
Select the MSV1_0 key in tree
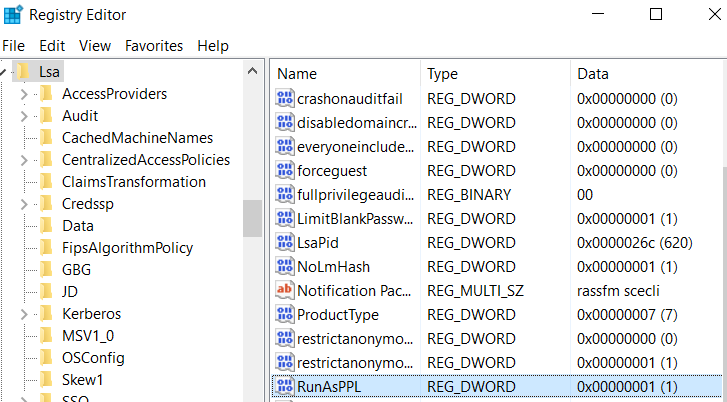tap(88, 336)
